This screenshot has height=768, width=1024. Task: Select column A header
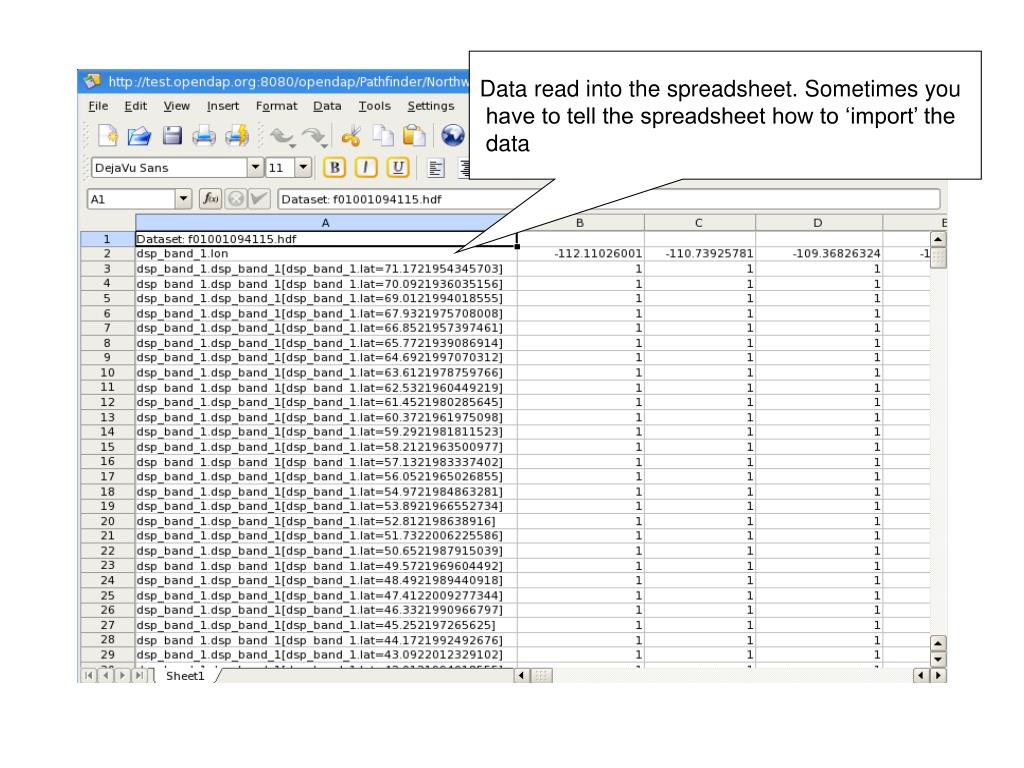tap(326, 223)
